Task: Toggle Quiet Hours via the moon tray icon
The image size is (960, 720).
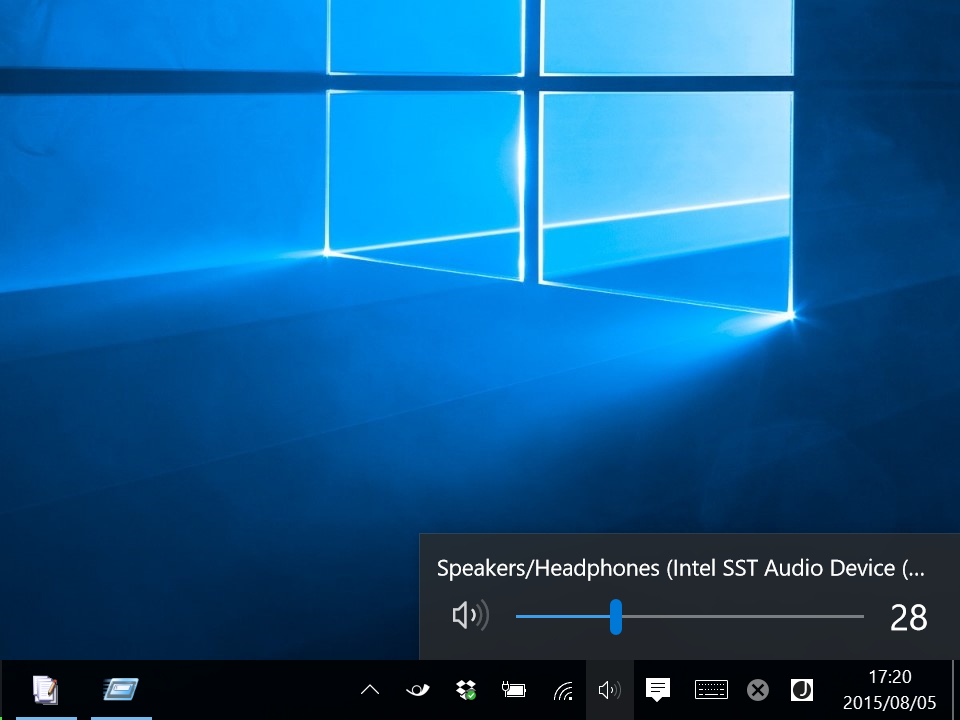Action: coord(803,689)
